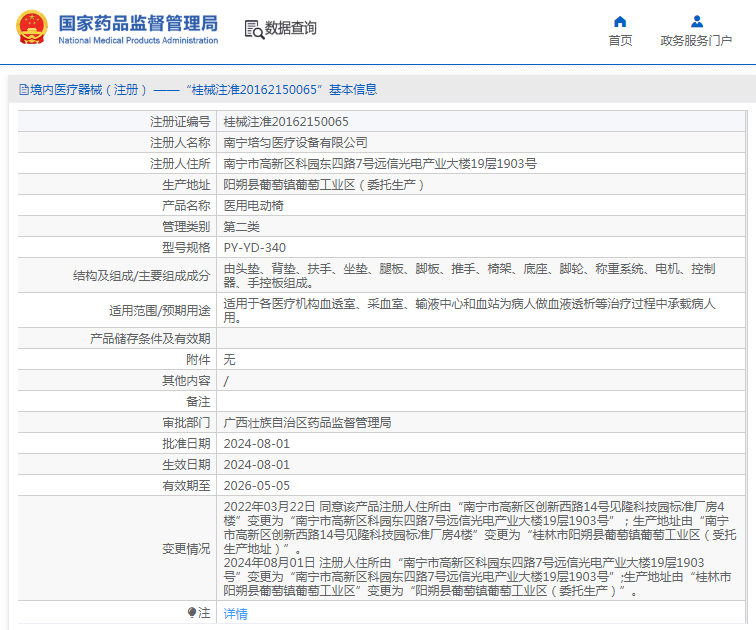Select effective date value in 生效日期 row
Viewport: 756px width, 630px height.
(x=256, y=465)
